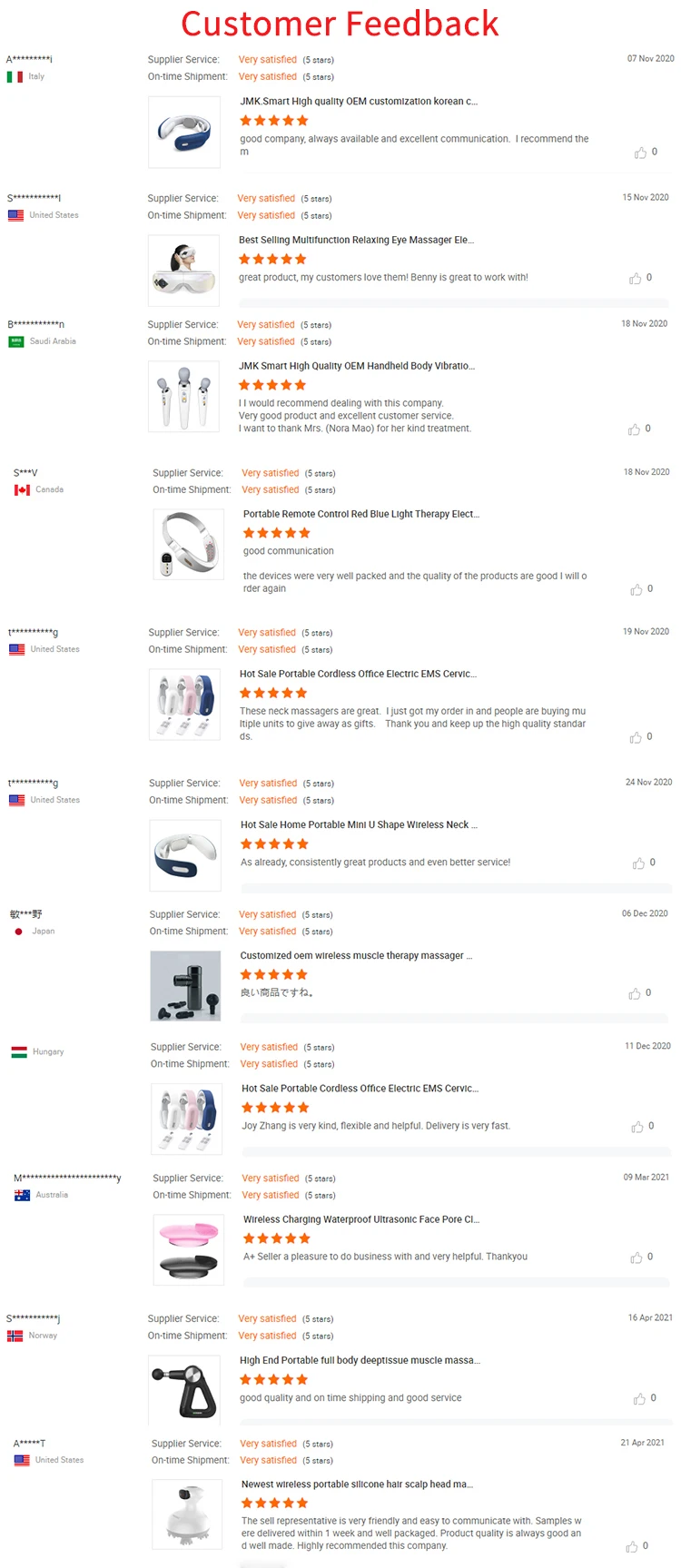Open "Best Selling Multifunction Relaxing Eye Massager" link
The height and width of the screenshot is (1568, 681).
coord(356,241)
